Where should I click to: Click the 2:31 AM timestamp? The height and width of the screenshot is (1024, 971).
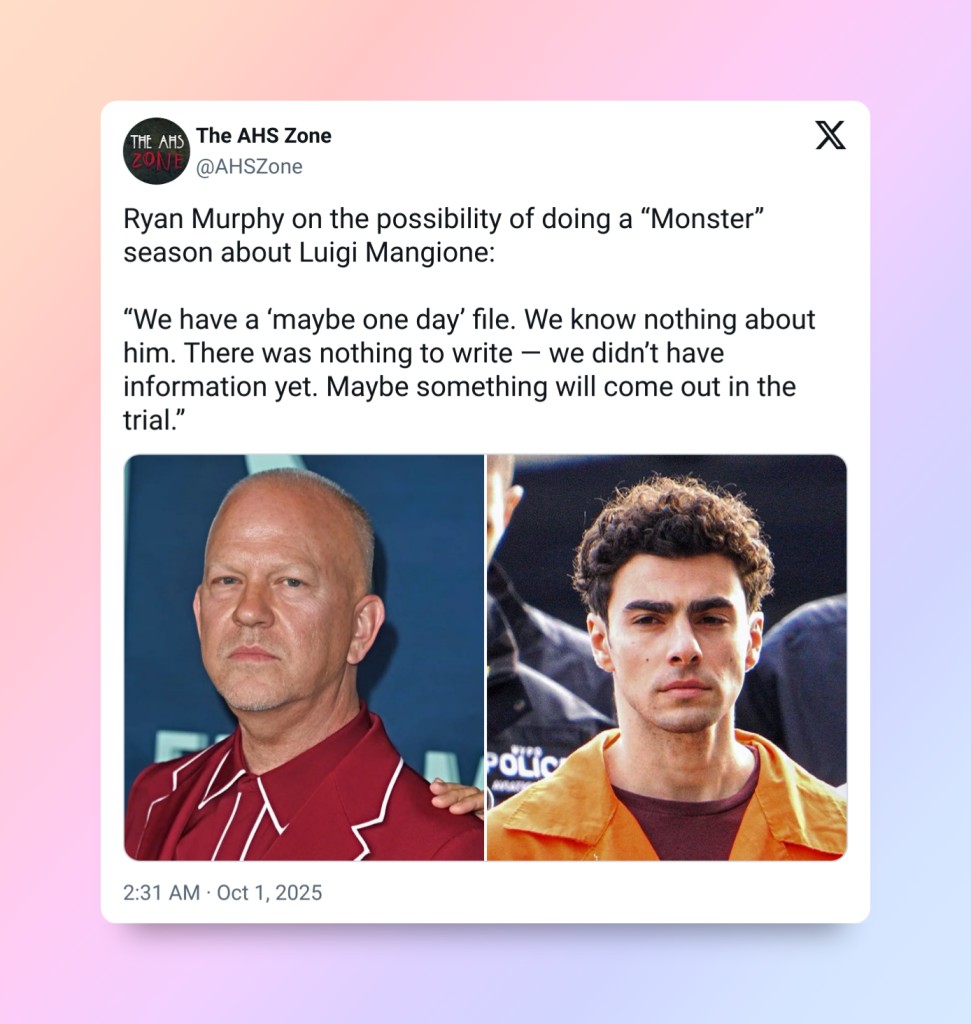[161, 892]
